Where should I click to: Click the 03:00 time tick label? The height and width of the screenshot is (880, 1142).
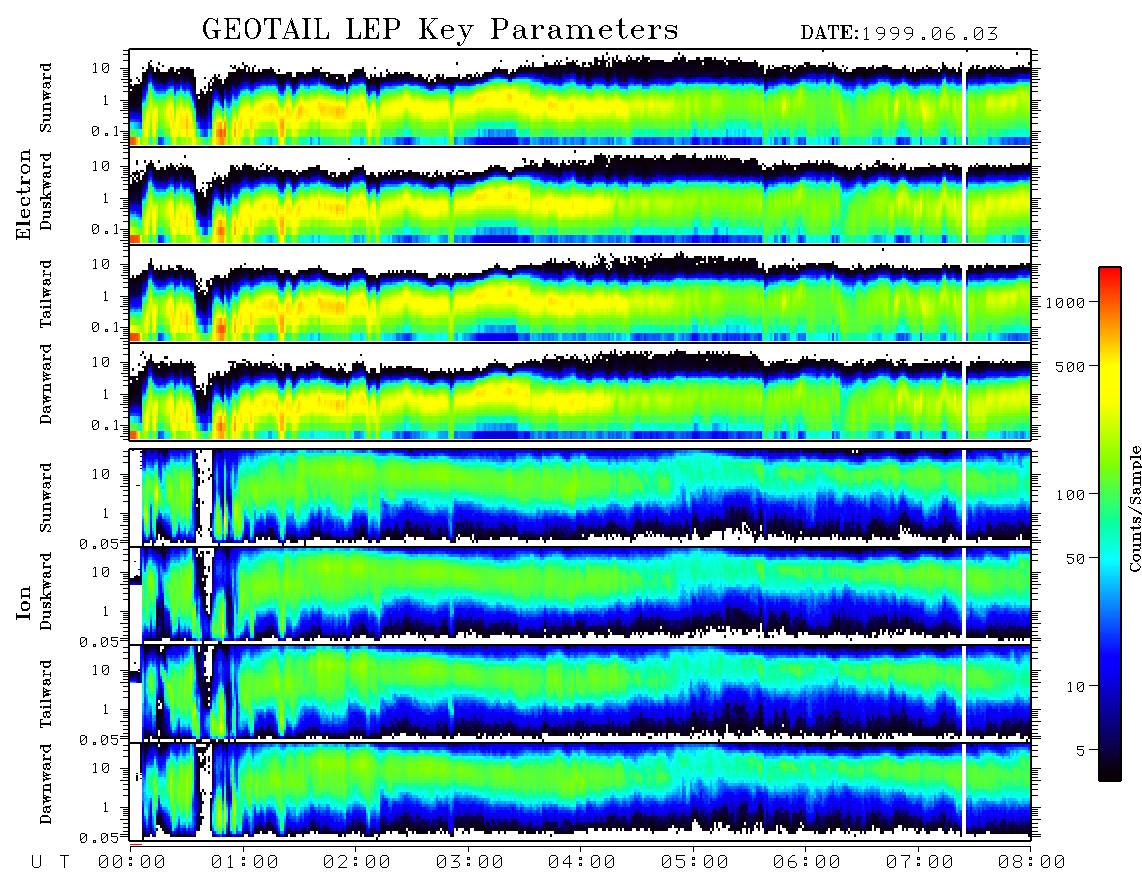[x=470, y=863]
